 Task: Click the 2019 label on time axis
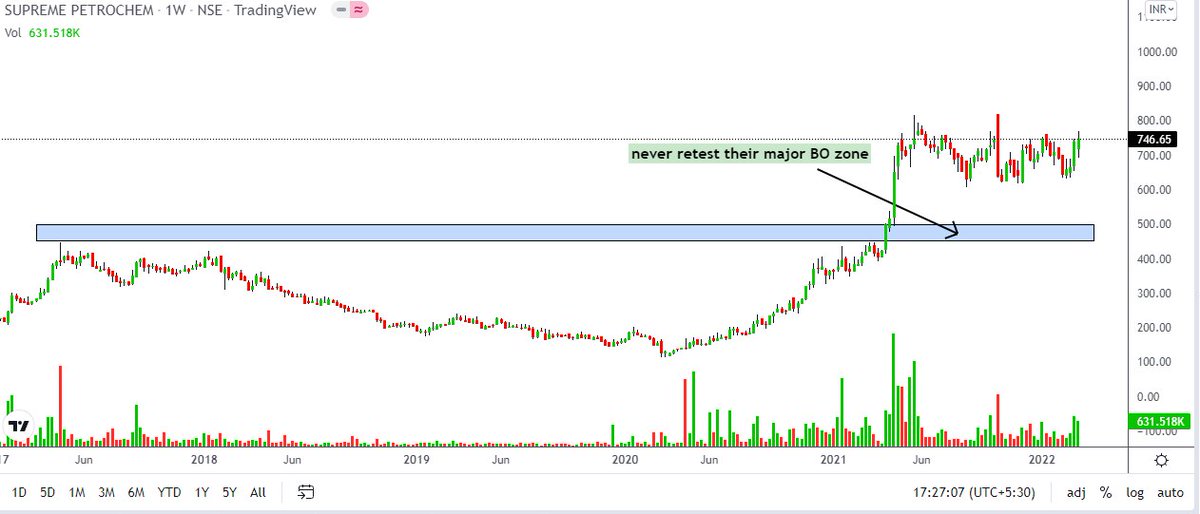point(417,460)
